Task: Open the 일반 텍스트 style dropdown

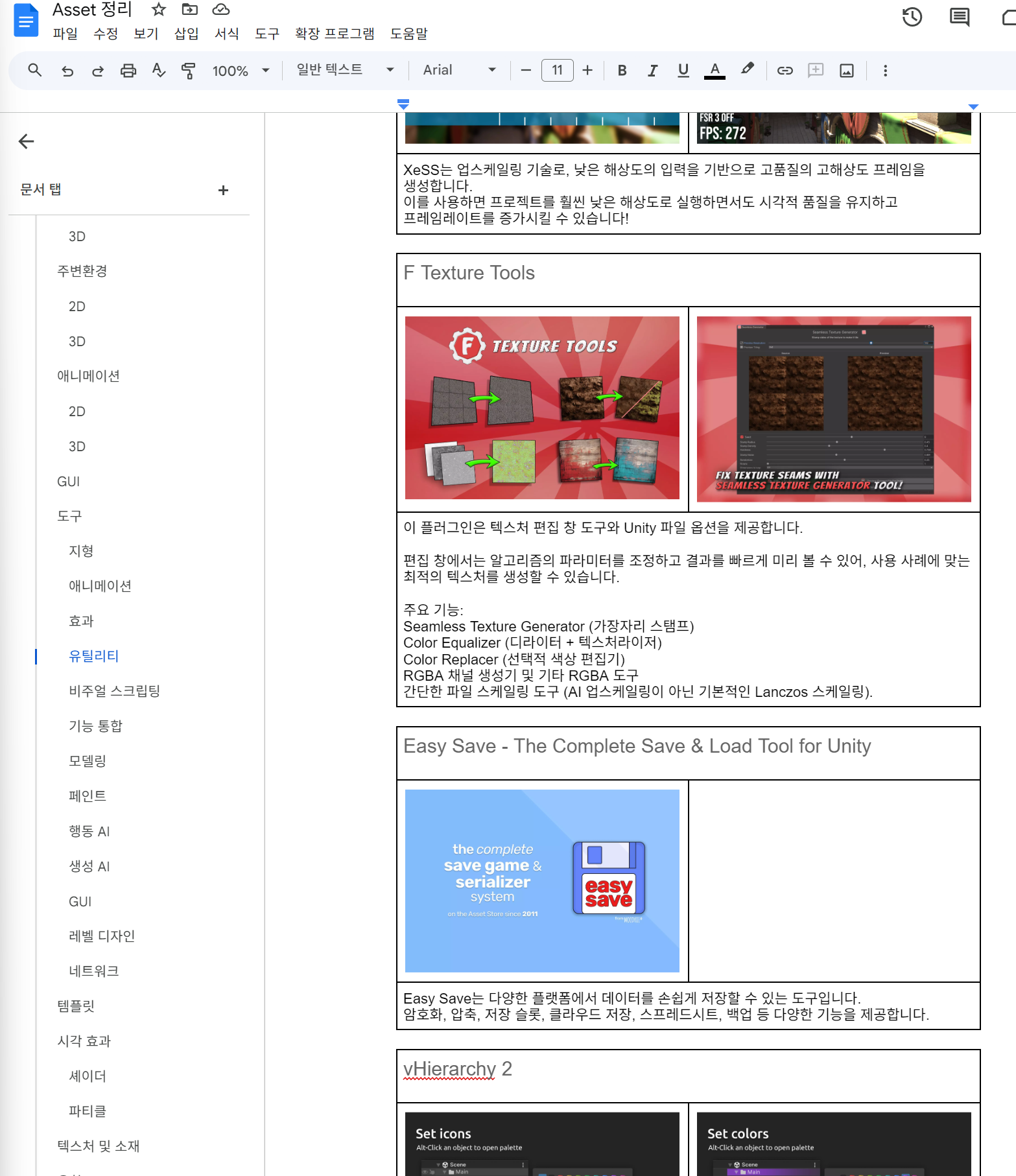Action: [x=345, y=70]
